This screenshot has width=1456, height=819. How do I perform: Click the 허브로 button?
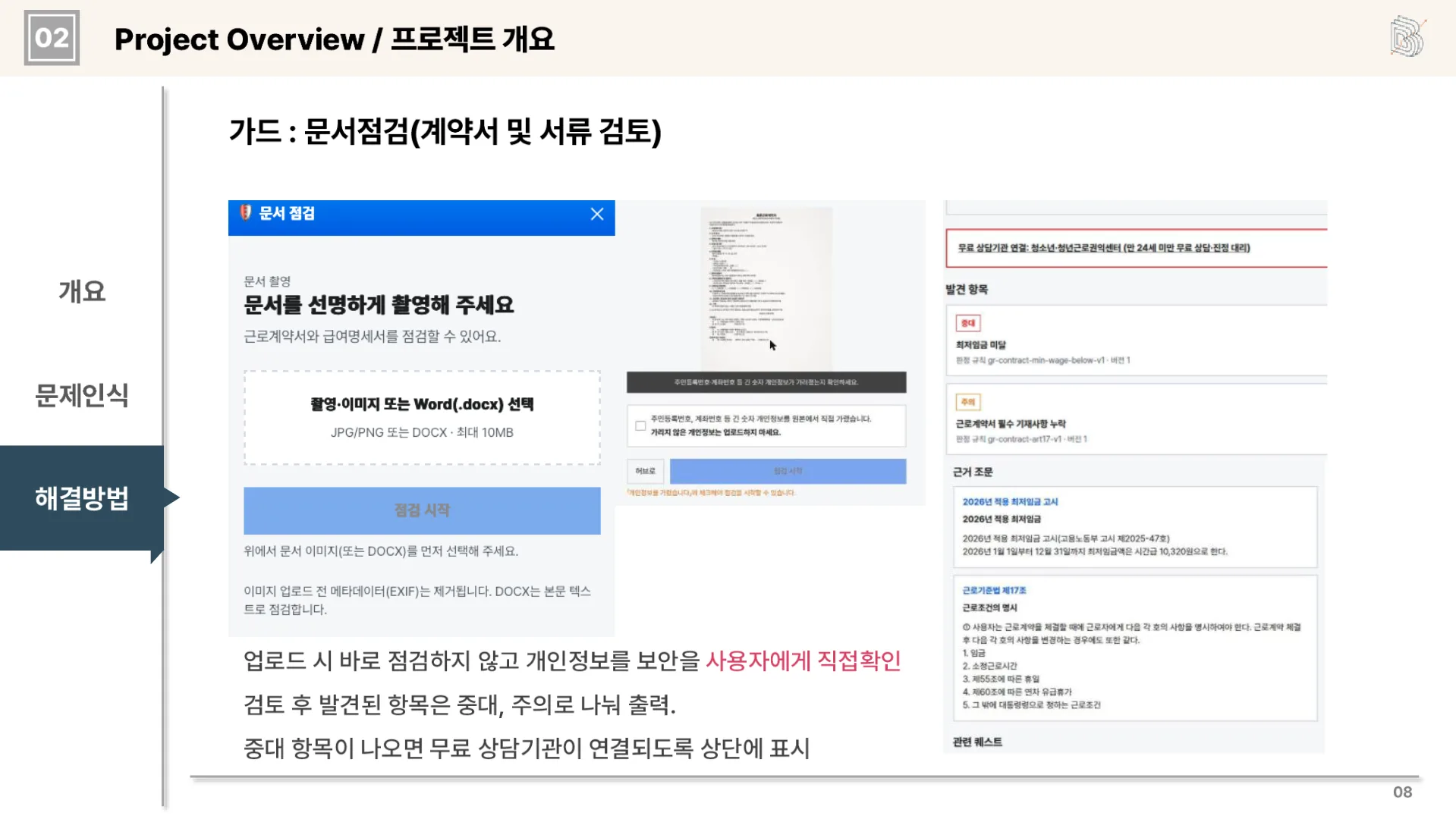coord(645,471)
